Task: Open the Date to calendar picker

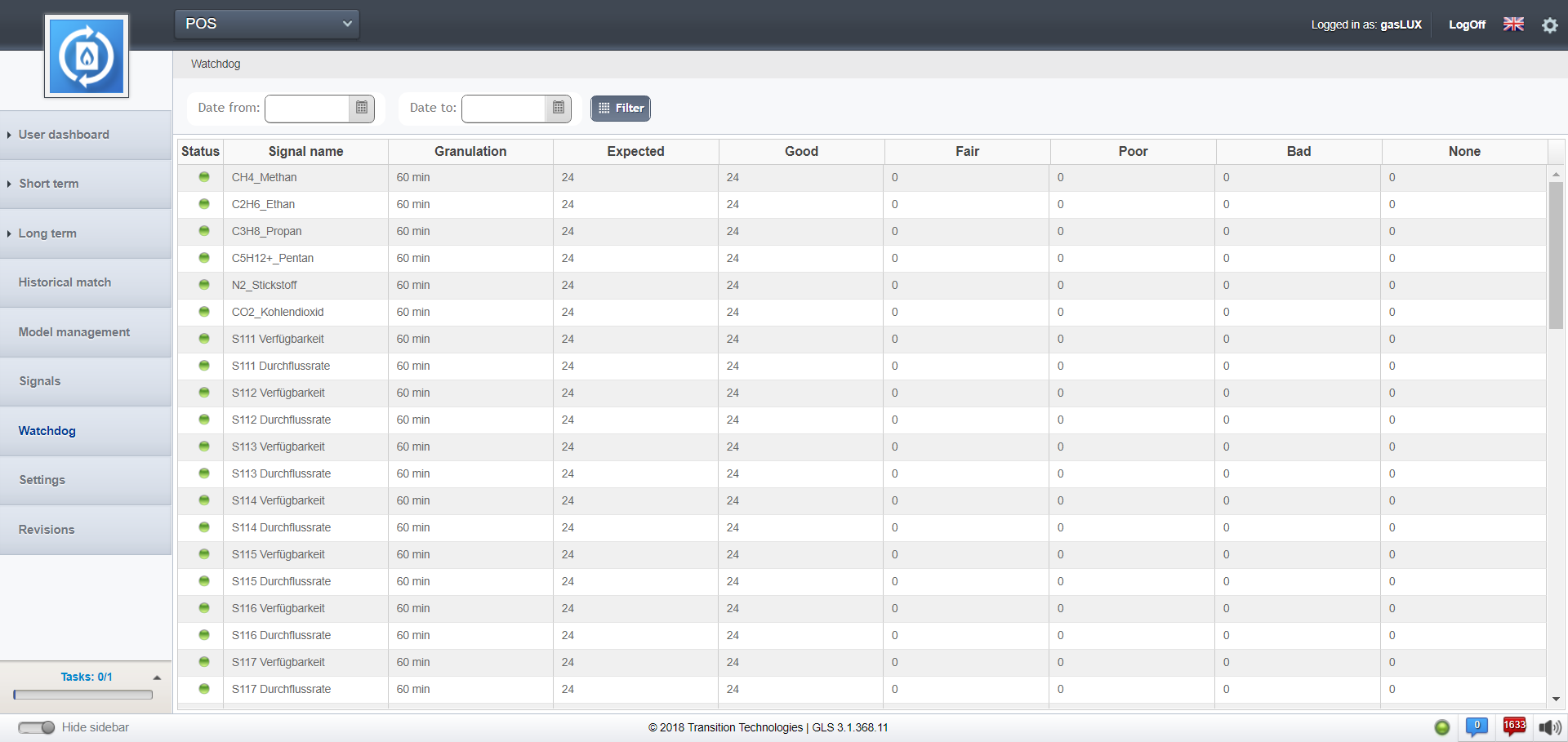Action: tap(558, 108)
